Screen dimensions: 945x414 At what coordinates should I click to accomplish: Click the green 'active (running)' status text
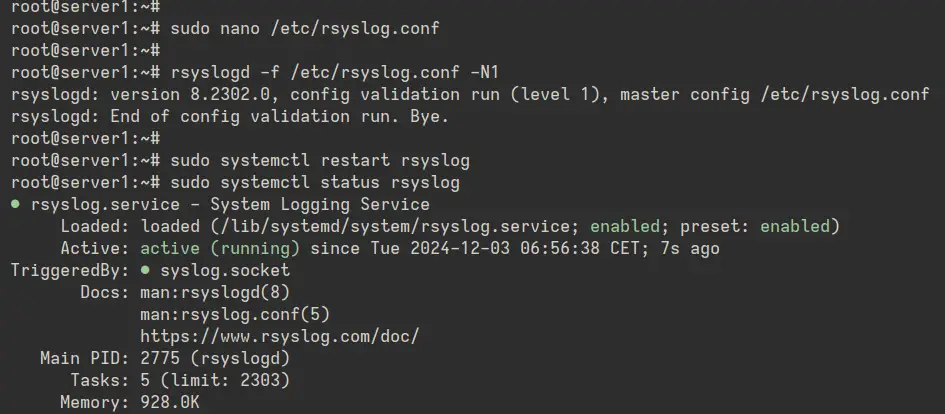[x=220, y=248]
